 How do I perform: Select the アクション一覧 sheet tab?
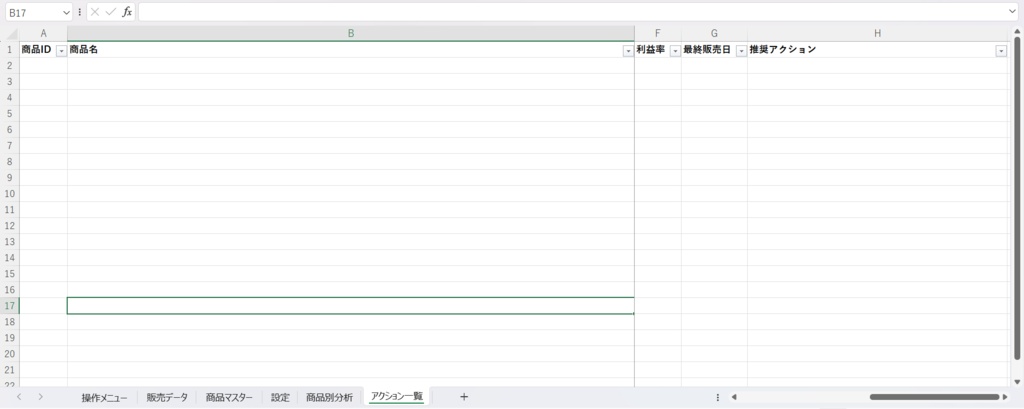[396, 397]
